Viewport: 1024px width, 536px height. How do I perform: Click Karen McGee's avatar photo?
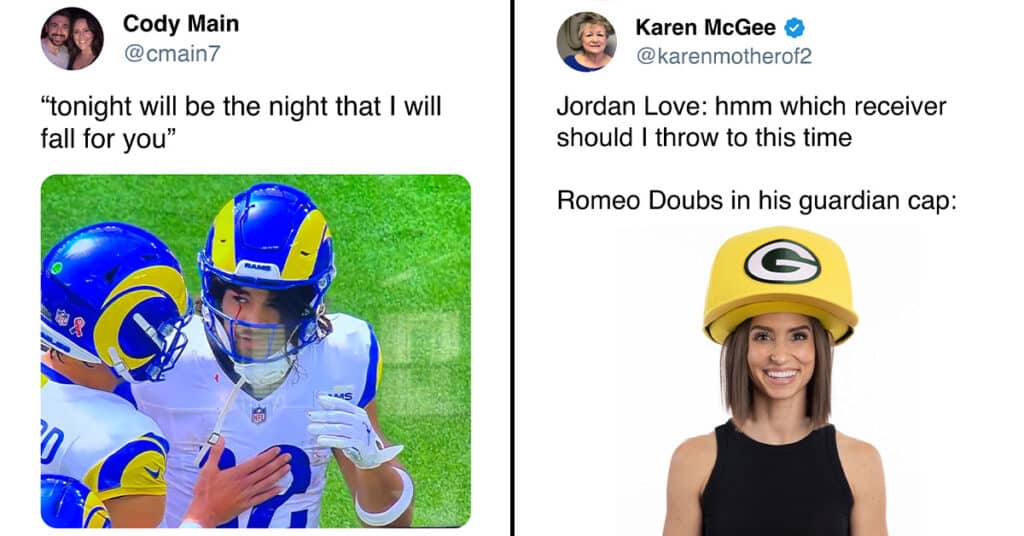pos(587,41)
